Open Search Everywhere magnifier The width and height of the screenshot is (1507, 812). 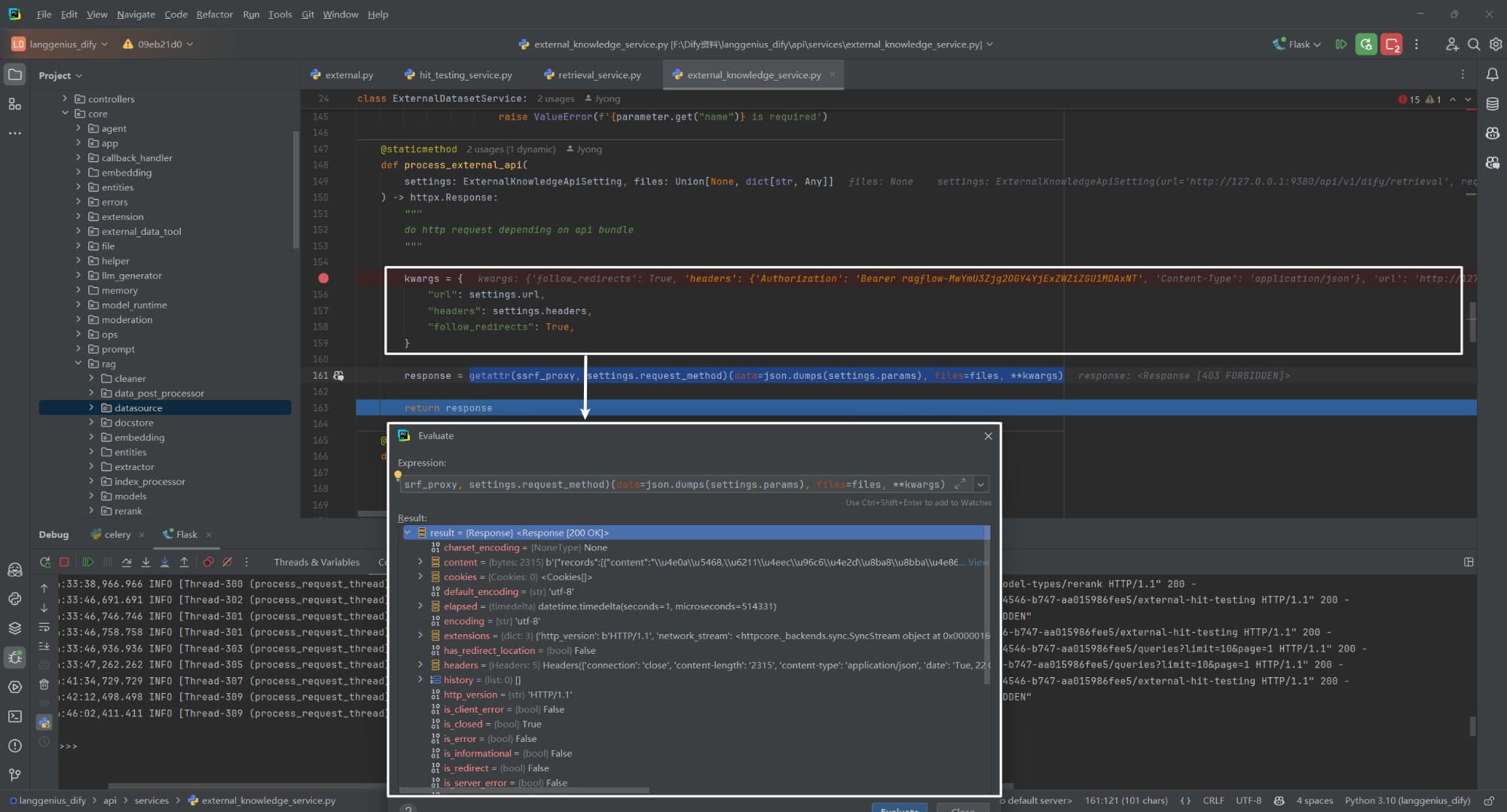[1474, 44]
